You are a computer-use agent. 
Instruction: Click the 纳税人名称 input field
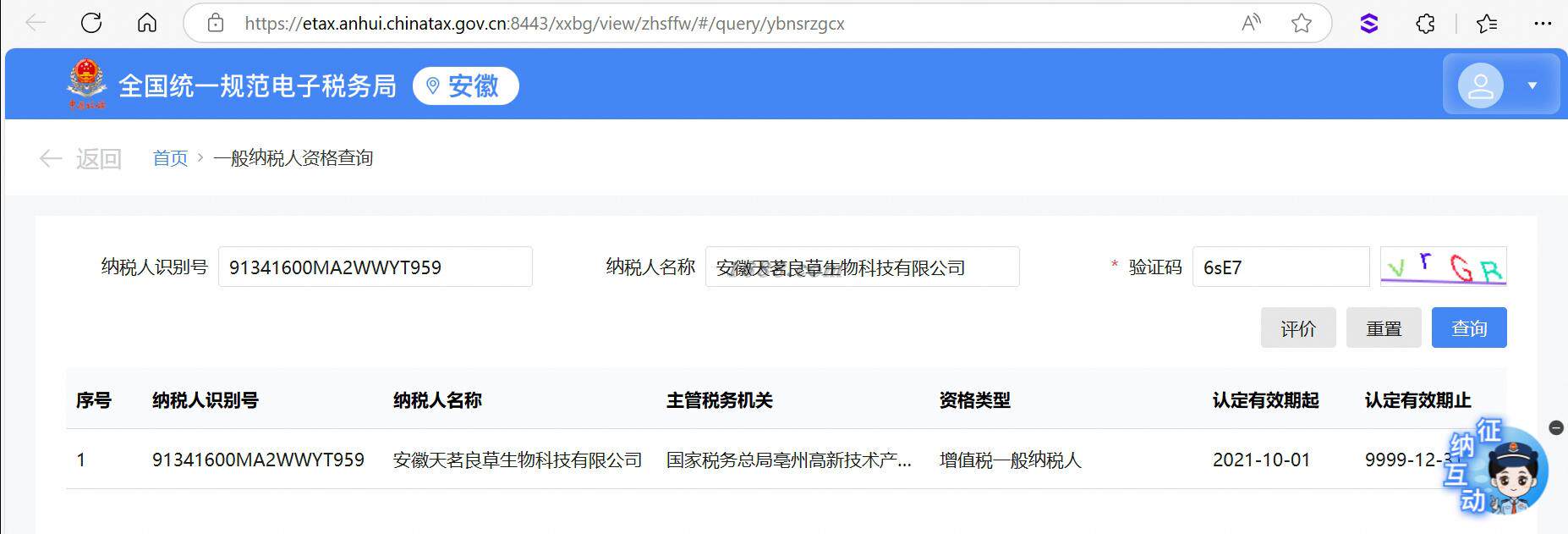(x=863, y=267)
